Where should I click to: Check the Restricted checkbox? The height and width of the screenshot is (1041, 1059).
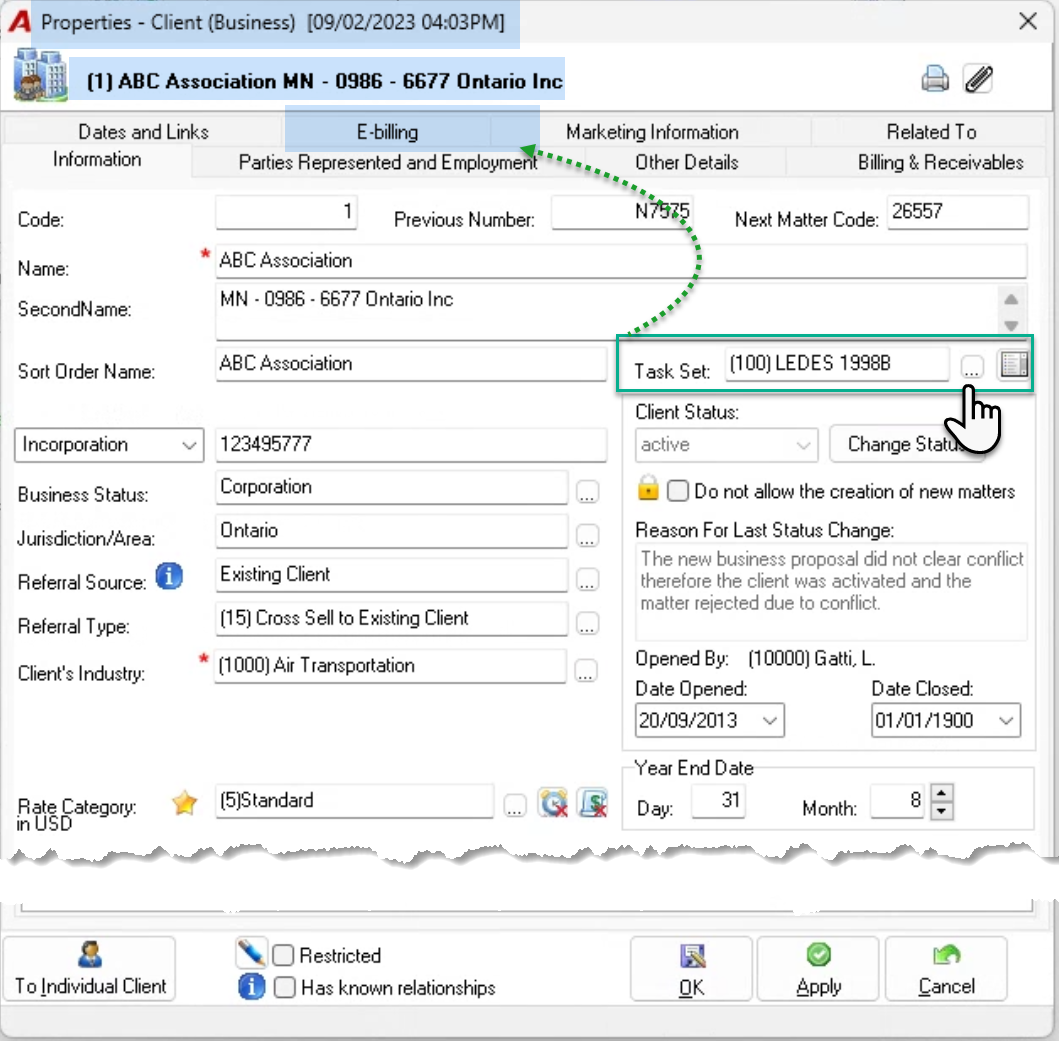coord(283,955)
